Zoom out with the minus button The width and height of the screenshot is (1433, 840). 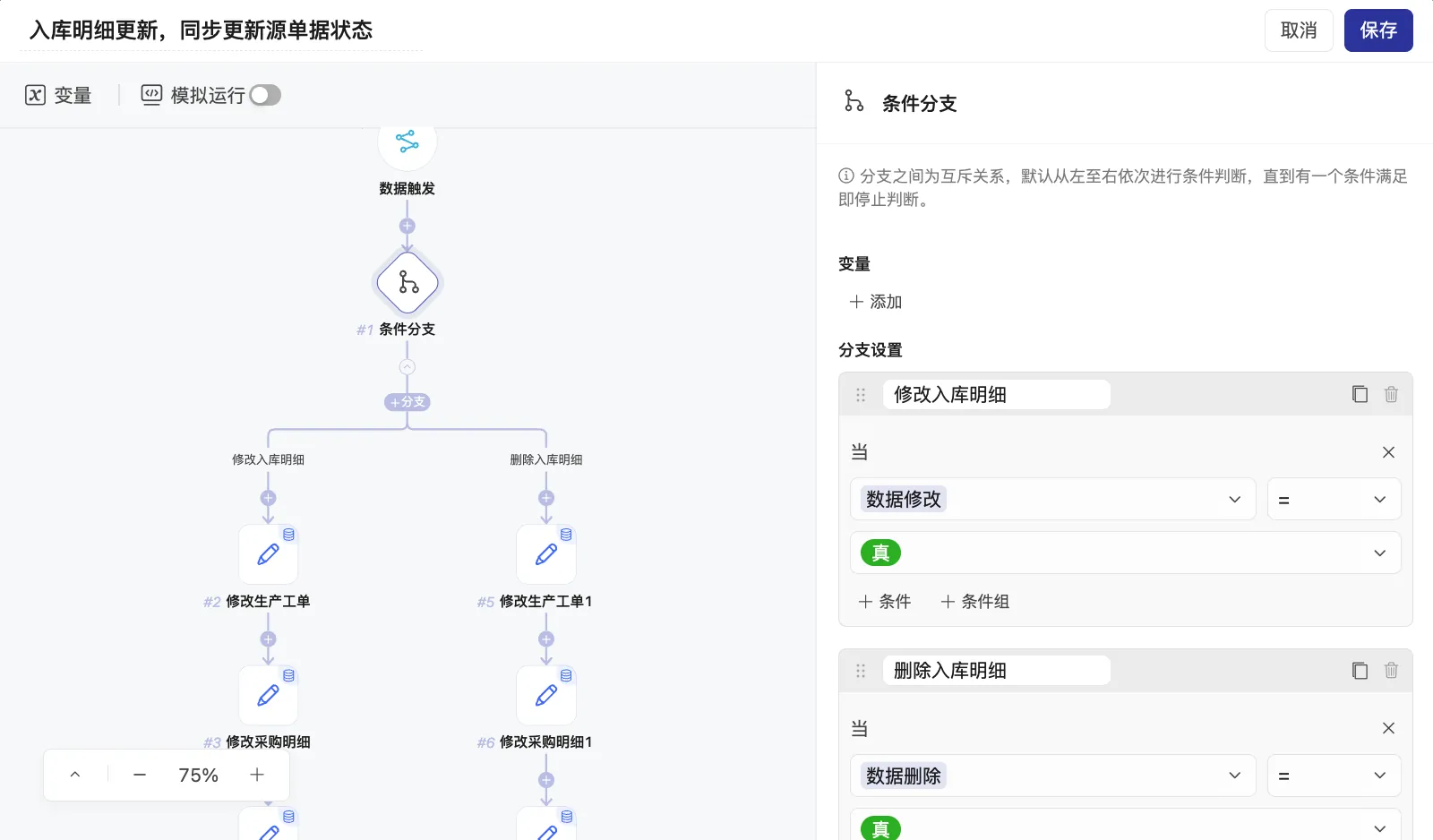coord(140,775)
